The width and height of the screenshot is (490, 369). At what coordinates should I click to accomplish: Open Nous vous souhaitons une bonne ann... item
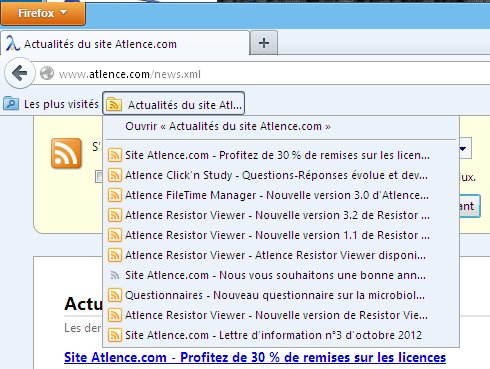(x=281, y=275)
